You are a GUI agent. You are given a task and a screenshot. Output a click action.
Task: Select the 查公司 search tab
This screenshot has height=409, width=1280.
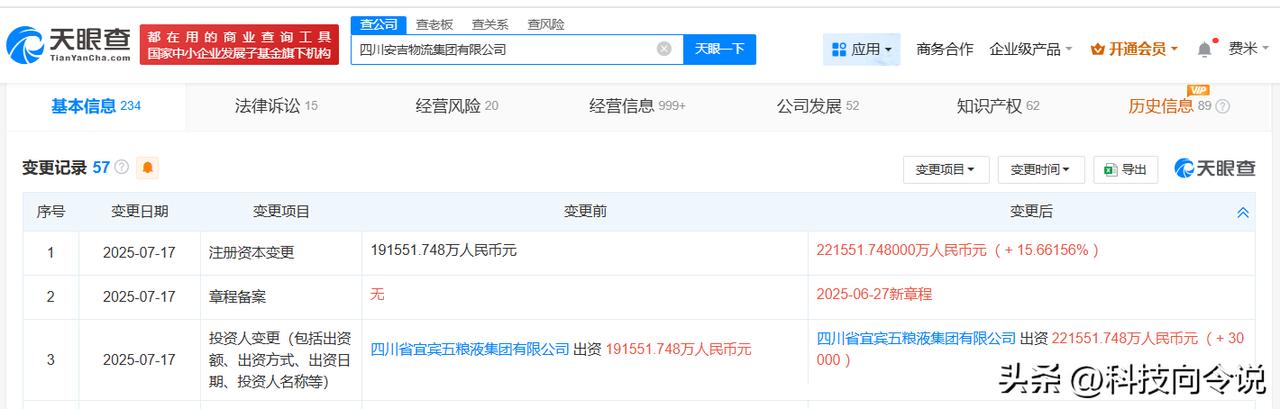pyautogui.click(x=379, y=24)
